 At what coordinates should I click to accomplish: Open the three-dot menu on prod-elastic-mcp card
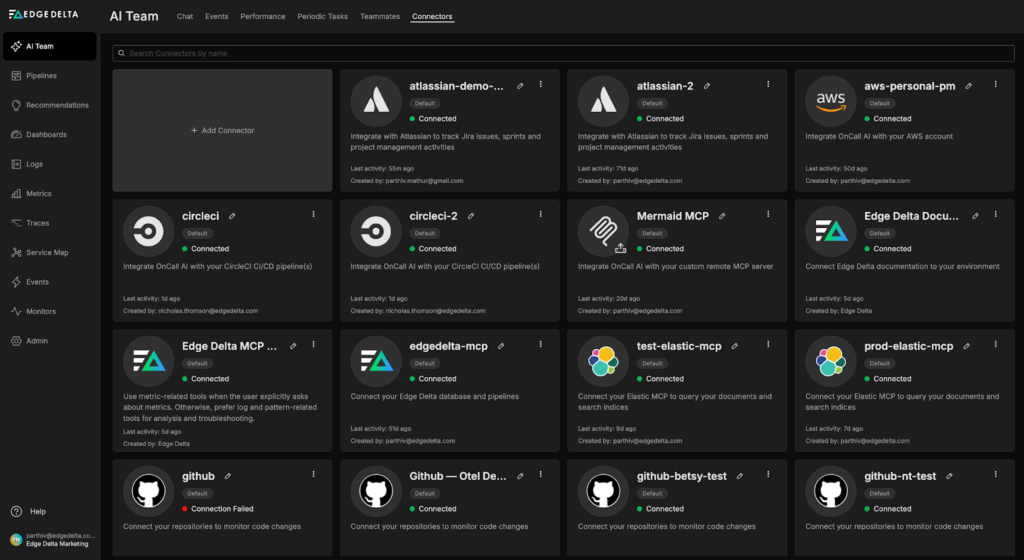pos(995,345)
